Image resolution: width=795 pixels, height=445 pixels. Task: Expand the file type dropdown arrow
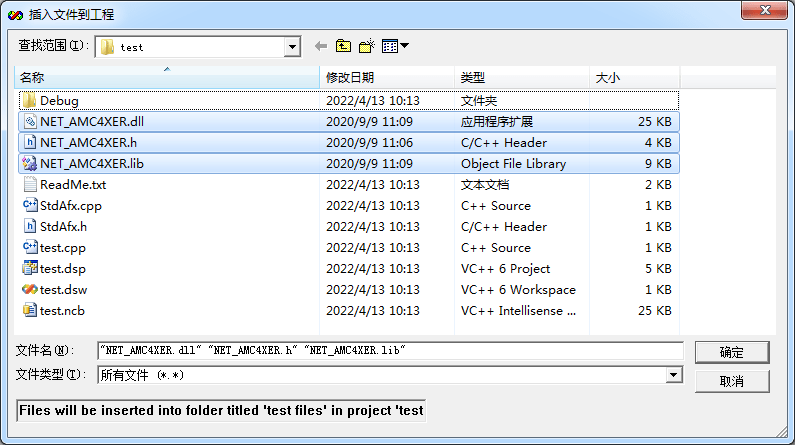(673, 375)
